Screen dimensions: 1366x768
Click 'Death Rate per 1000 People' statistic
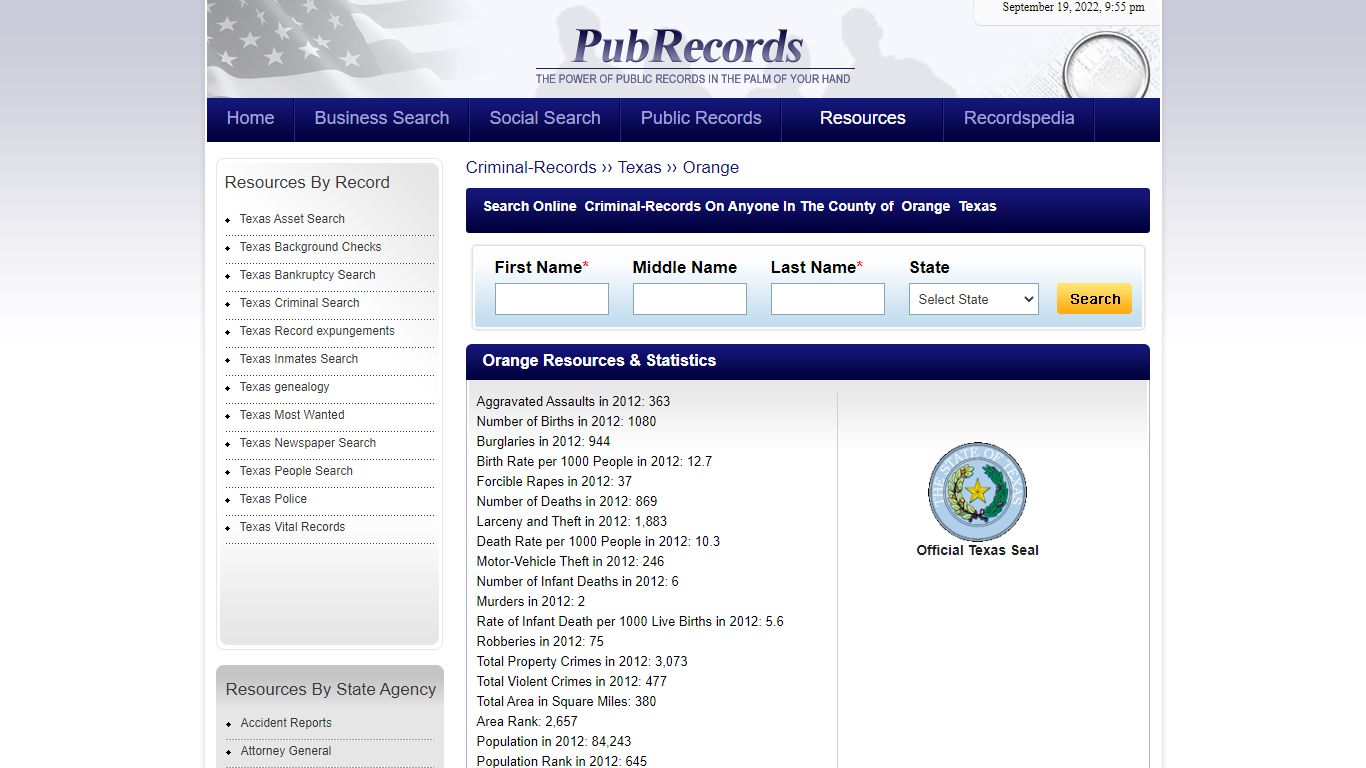pyautogui.click(x=598, y=541)
